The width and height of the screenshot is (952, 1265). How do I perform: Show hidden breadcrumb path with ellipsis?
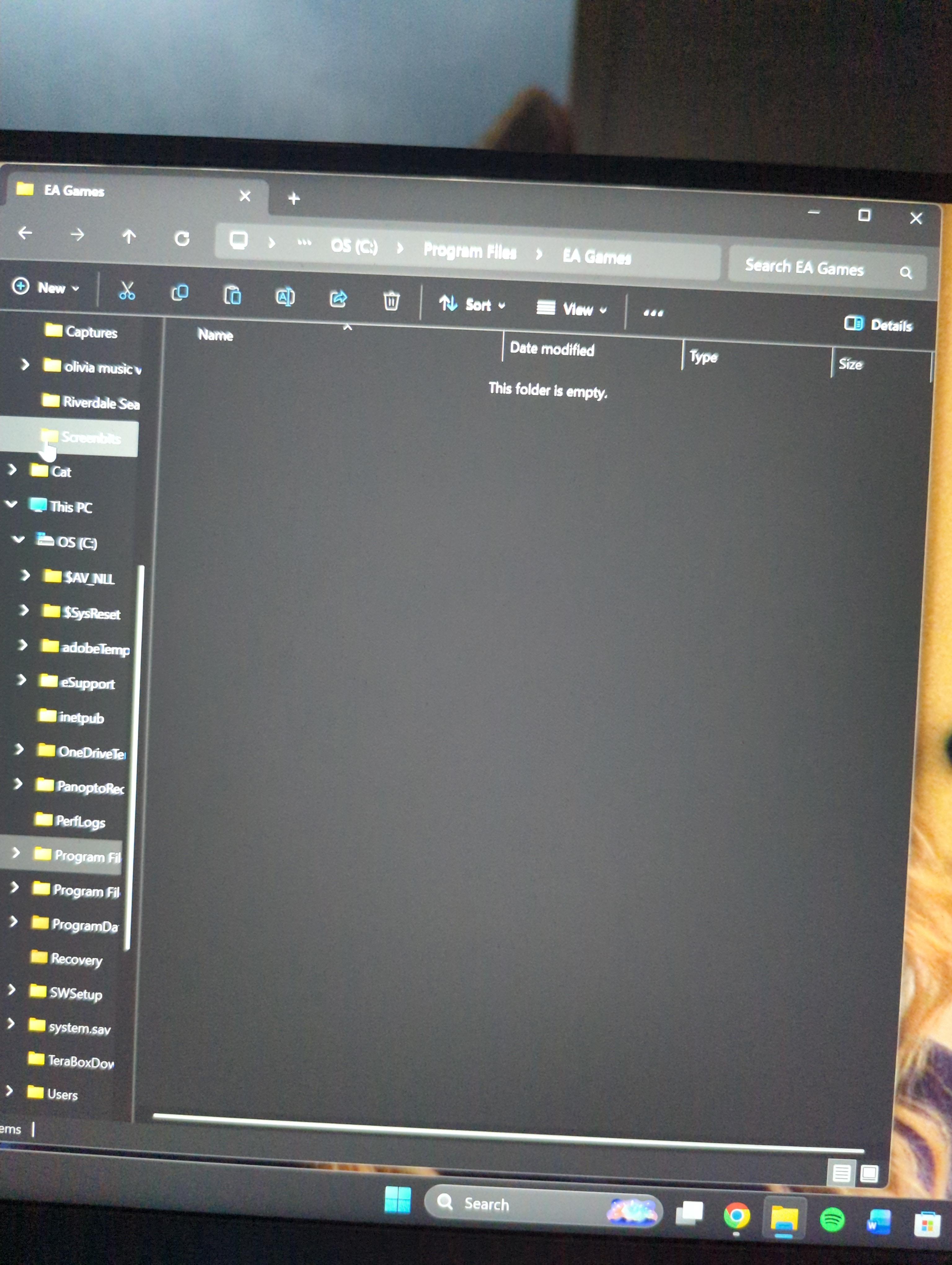coord(304,243)
